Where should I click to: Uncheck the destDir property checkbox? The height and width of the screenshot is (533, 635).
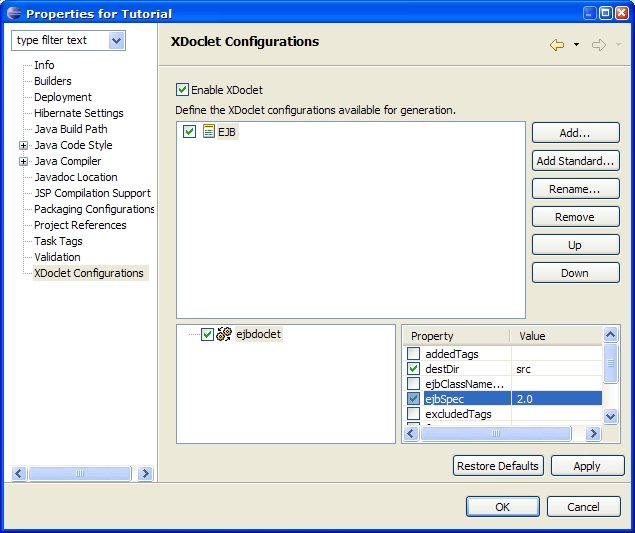(413, 369)
